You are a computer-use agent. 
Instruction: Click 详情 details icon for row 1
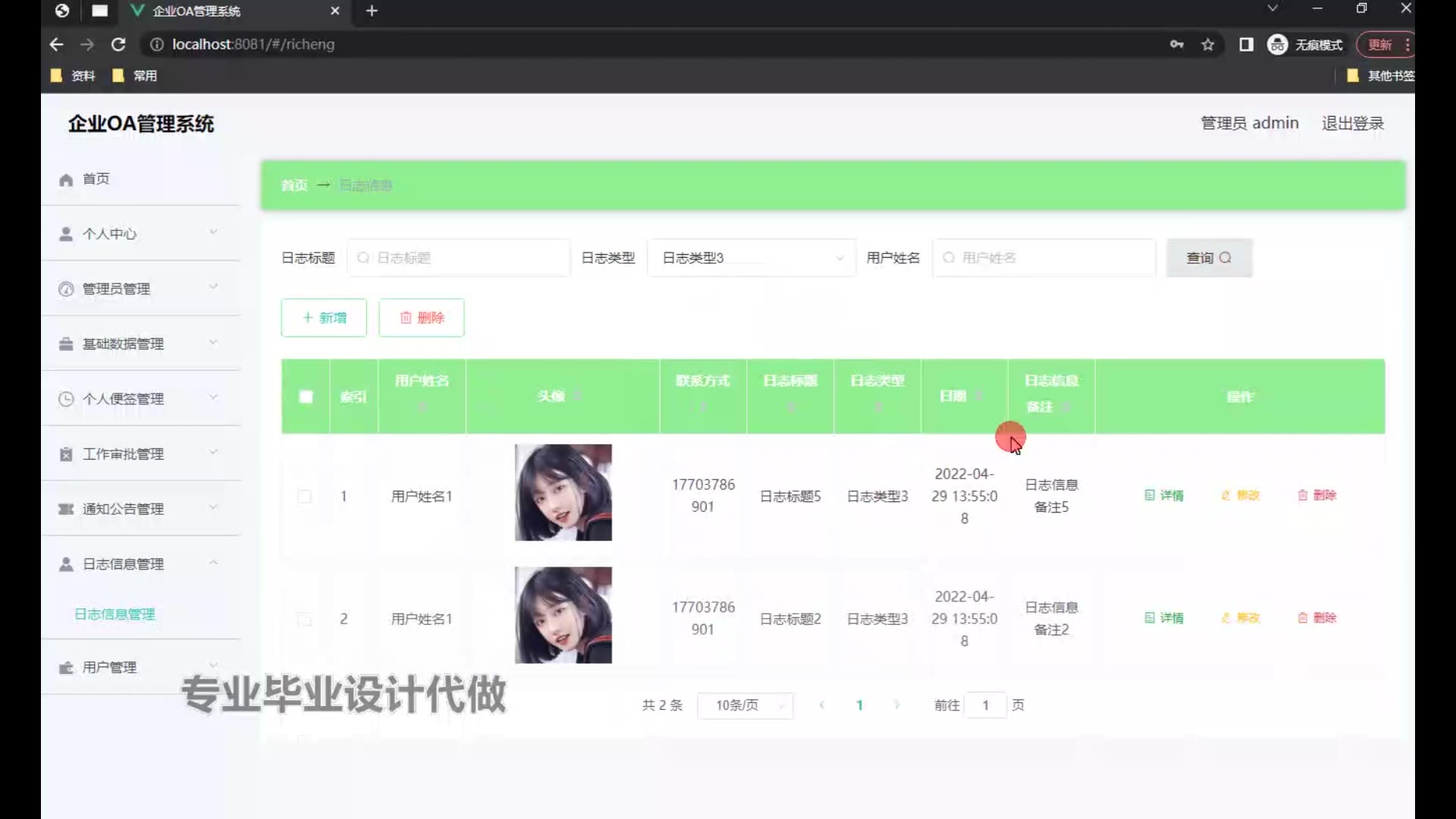[1150, 495]
